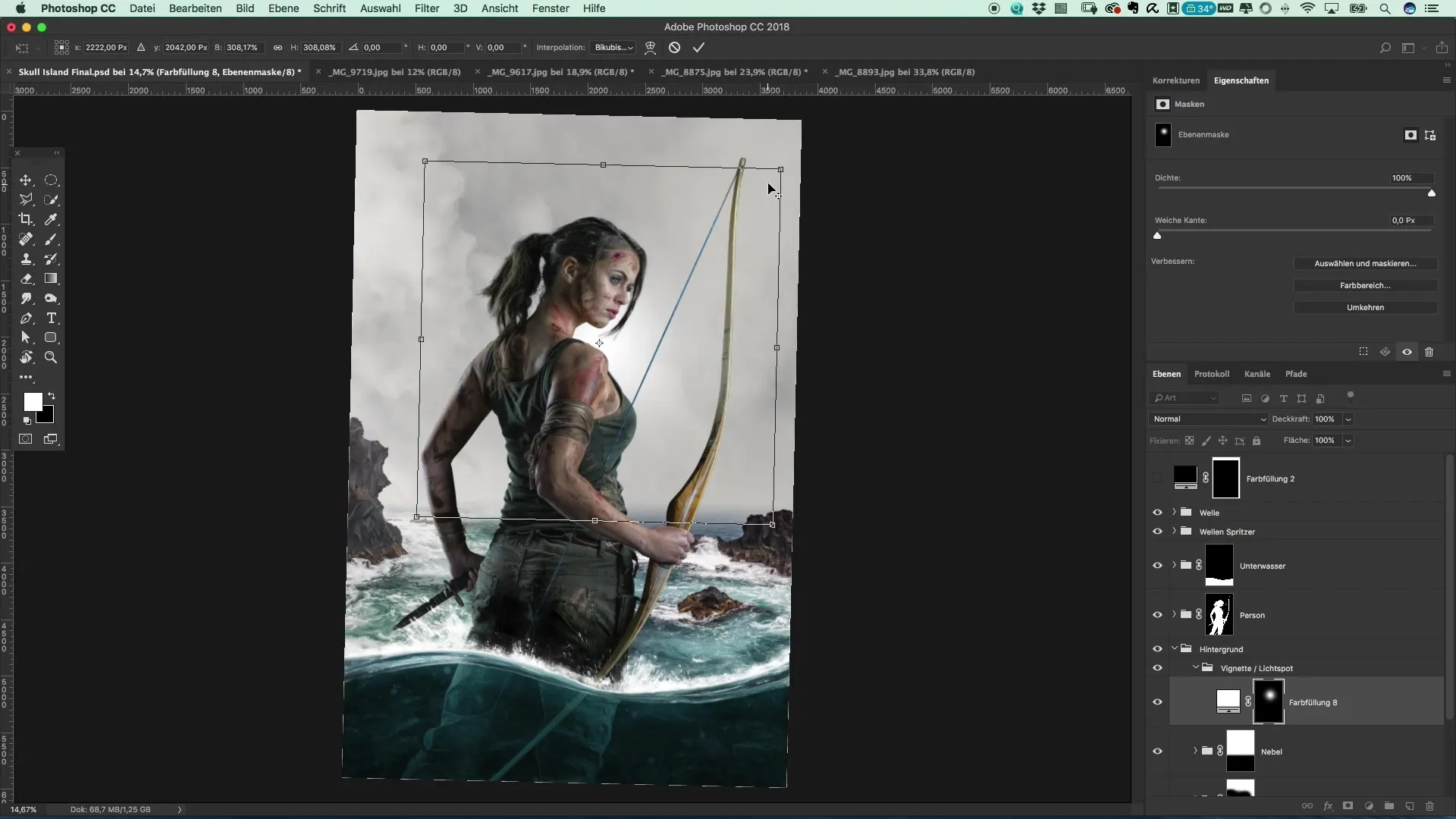This screenshot has height=819, width=1456.
Task: Expand the Unterwasser group
Action: click(1174, 565)
